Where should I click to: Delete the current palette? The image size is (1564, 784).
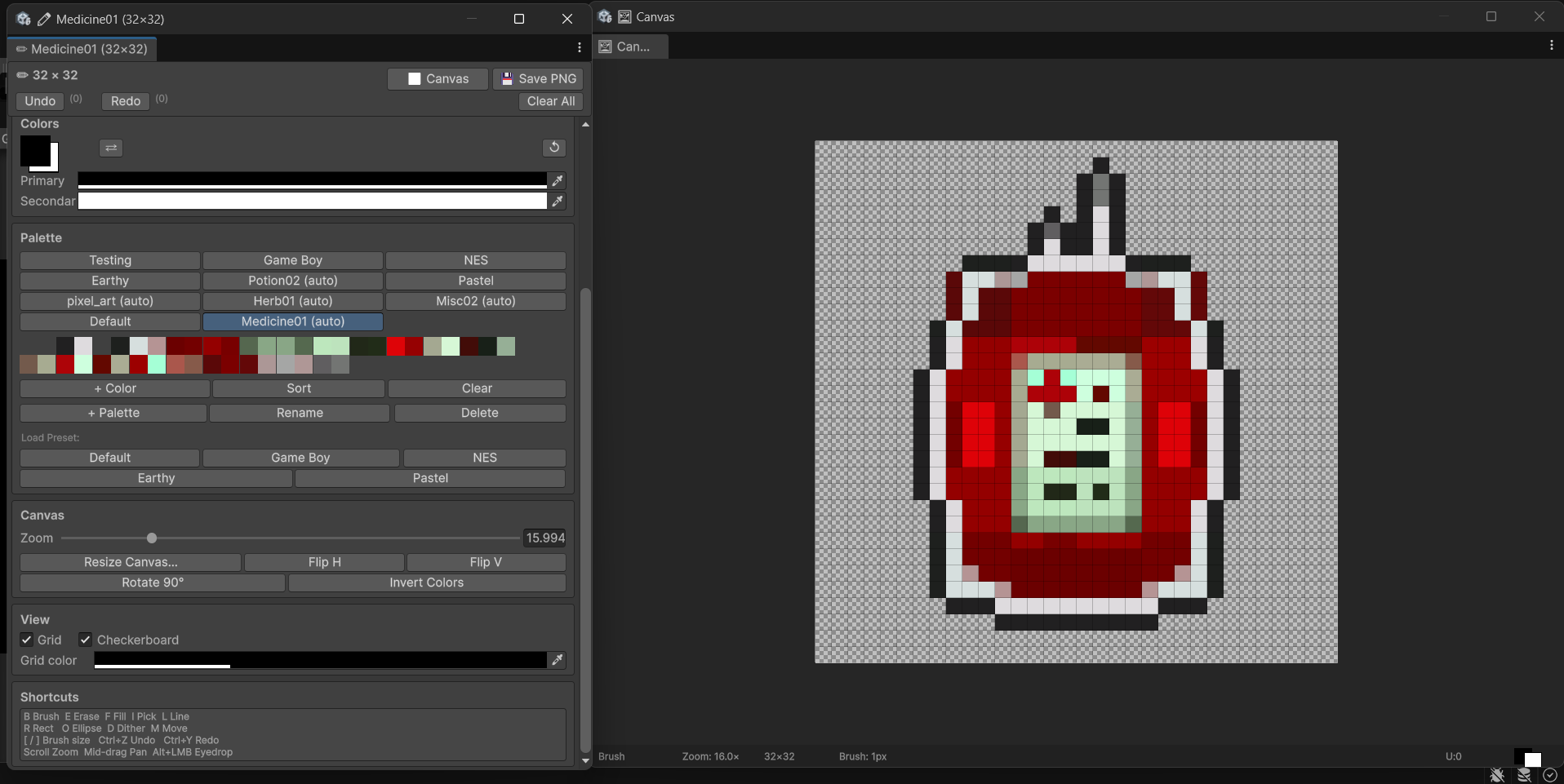(x=480, y=413)
